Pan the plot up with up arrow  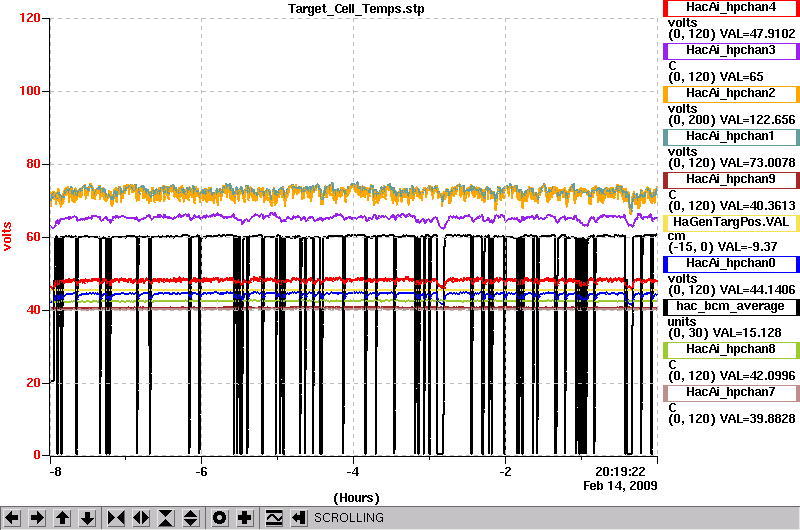pyautogui.click(x=62, y=518)
